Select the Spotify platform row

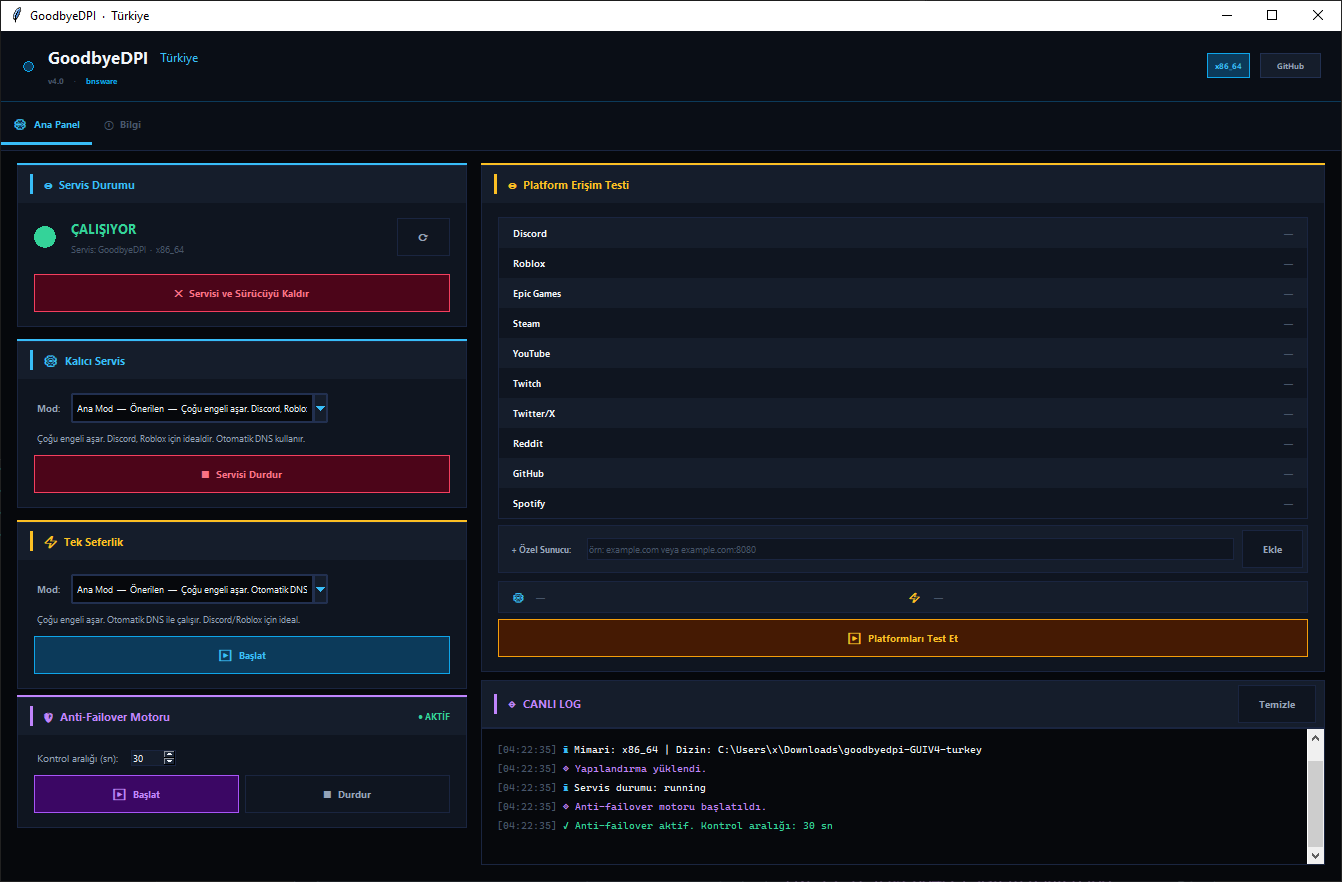tap(903, 503)
